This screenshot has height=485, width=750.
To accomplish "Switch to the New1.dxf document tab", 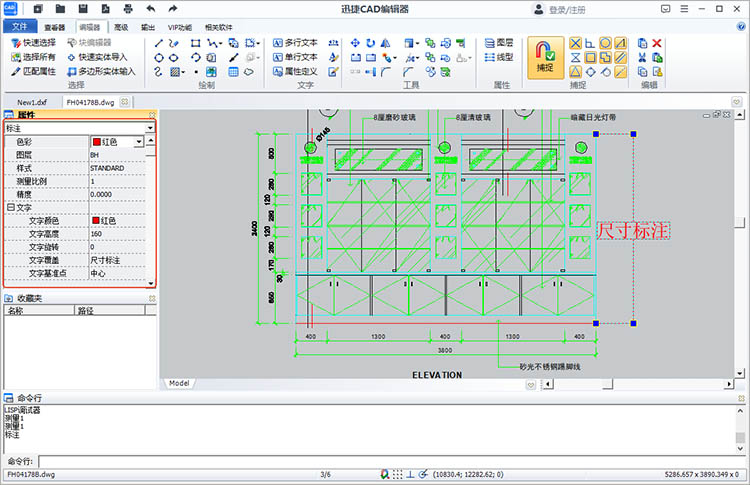I will [x=32, y=102].
